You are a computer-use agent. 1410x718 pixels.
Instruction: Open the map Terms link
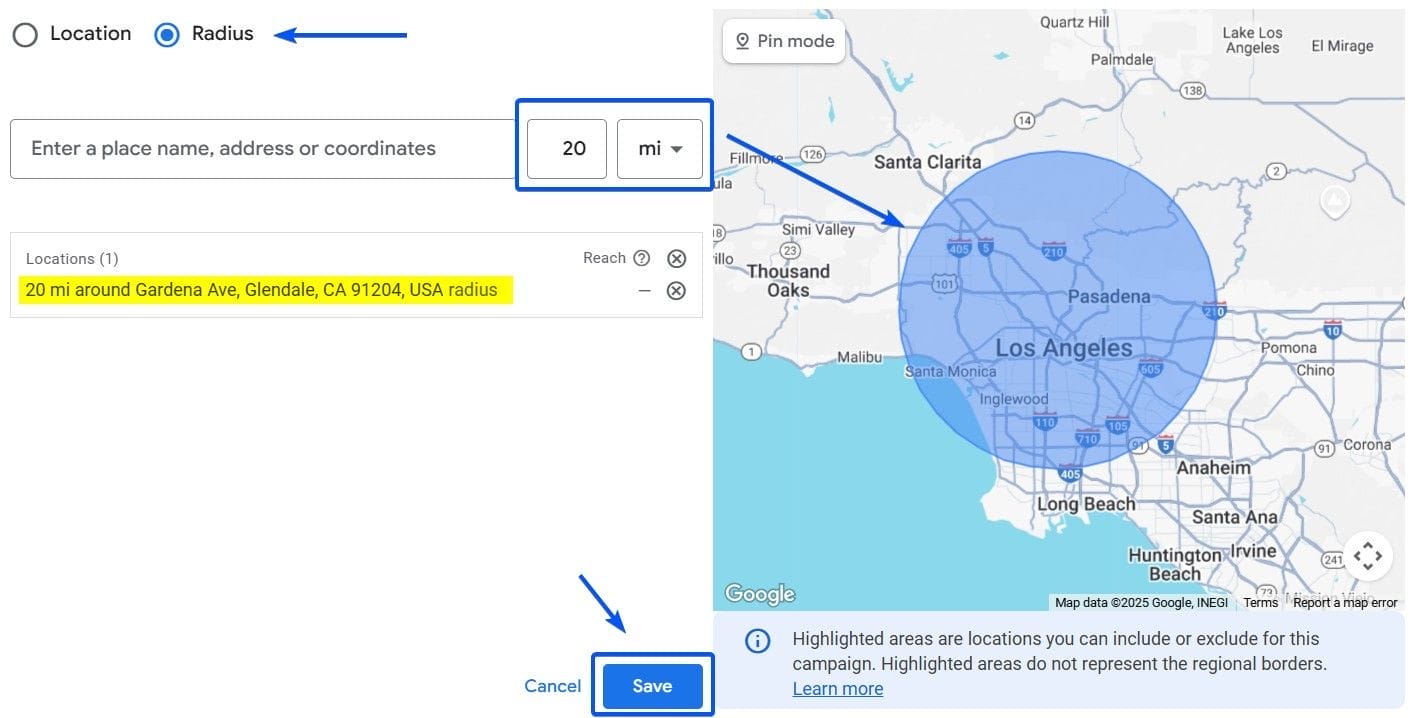point(1259,602)
